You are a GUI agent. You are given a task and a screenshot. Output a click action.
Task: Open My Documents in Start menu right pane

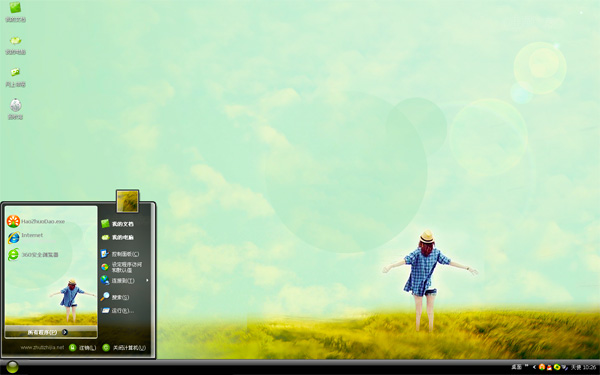tap(117, 224)
